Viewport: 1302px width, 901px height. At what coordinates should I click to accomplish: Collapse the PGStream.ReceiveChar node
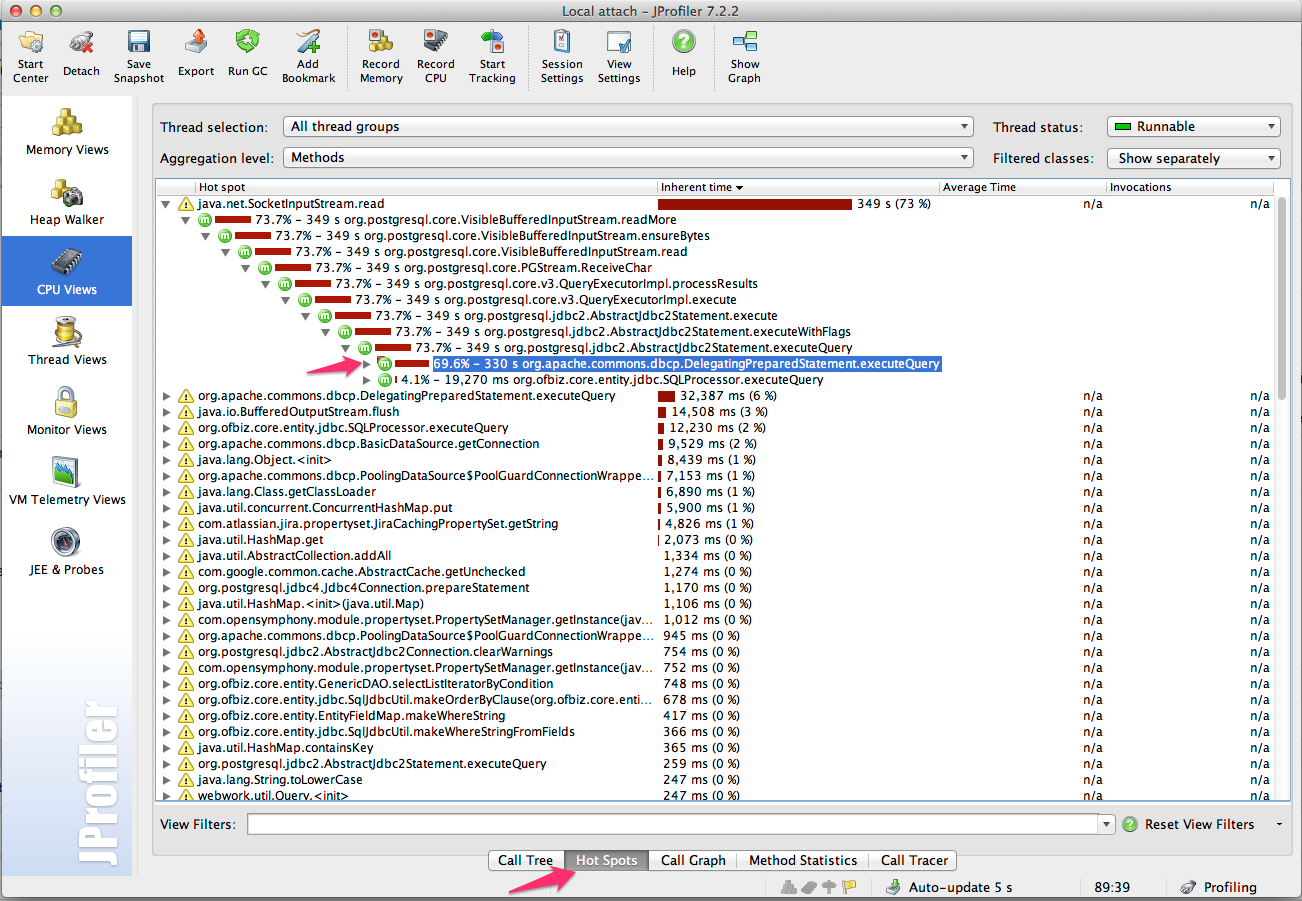click(x=246, y=268)
